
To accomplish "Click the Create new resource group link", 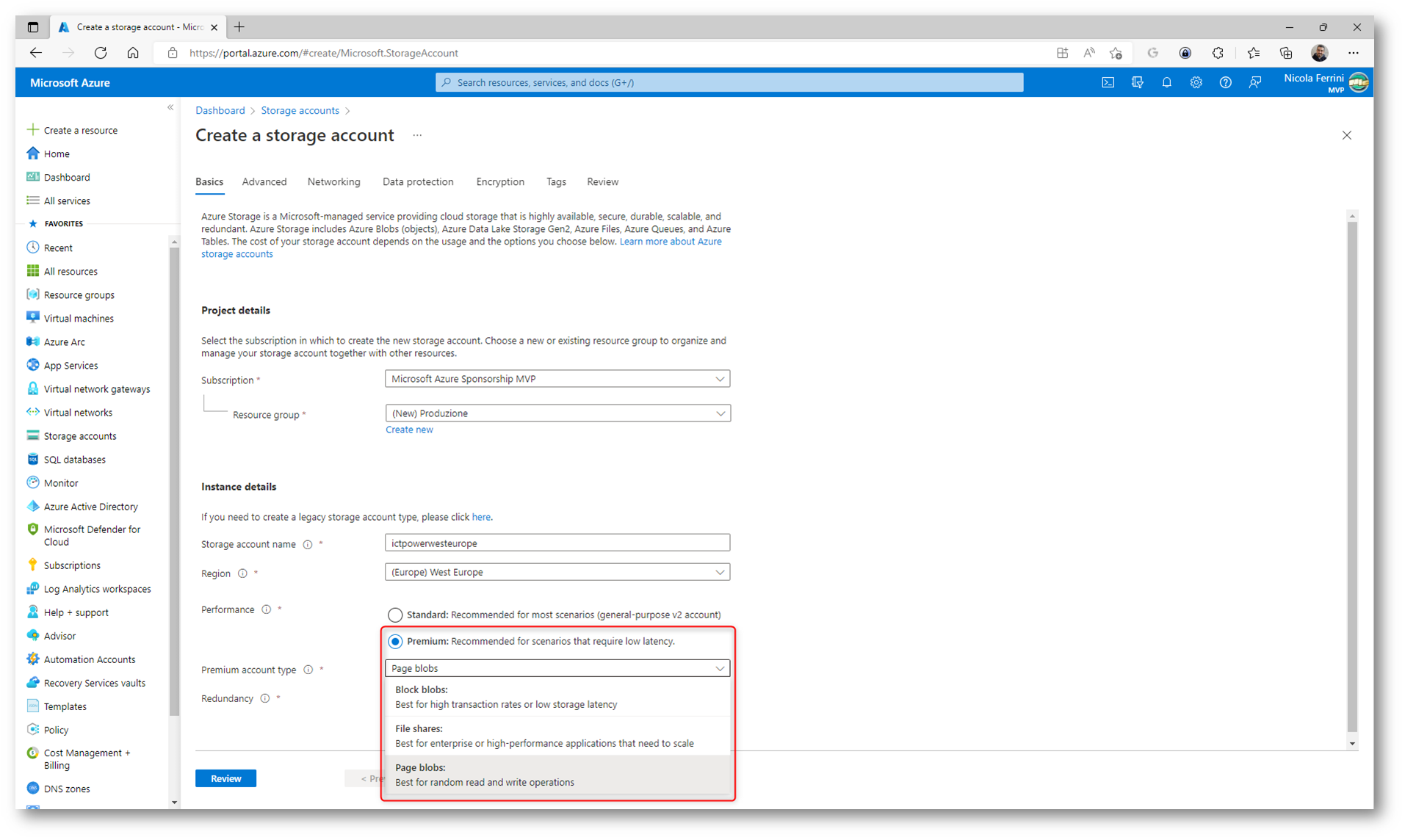I will point(409,430).
